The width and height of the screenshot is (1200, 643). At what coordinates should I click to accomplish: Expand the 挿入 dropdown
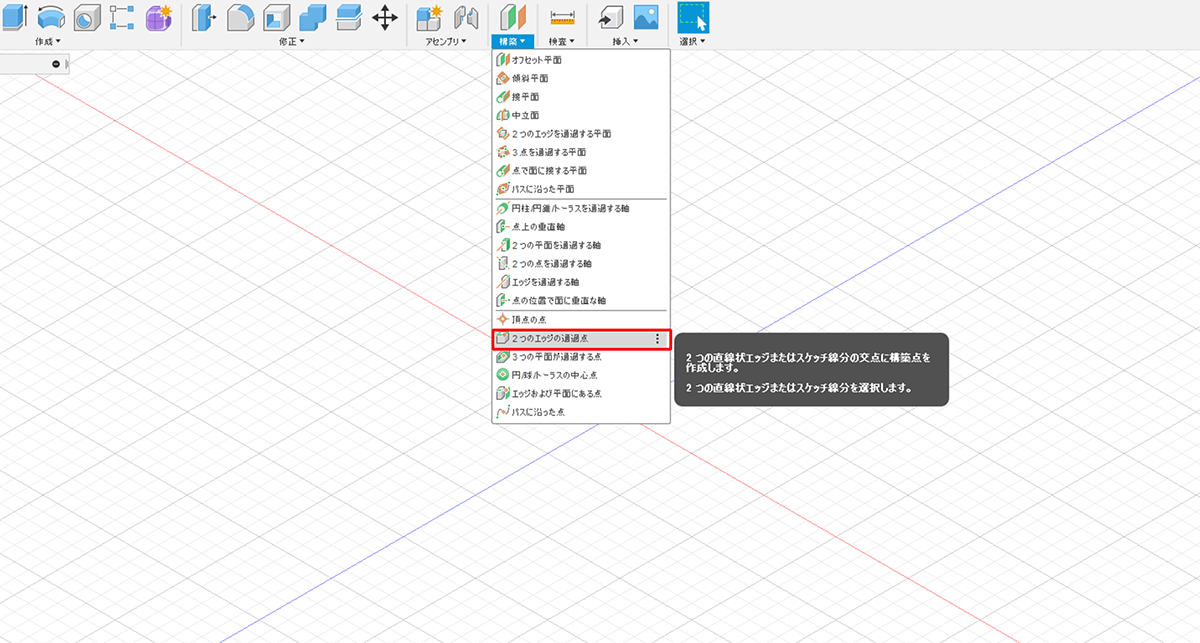tap(625, 41)
